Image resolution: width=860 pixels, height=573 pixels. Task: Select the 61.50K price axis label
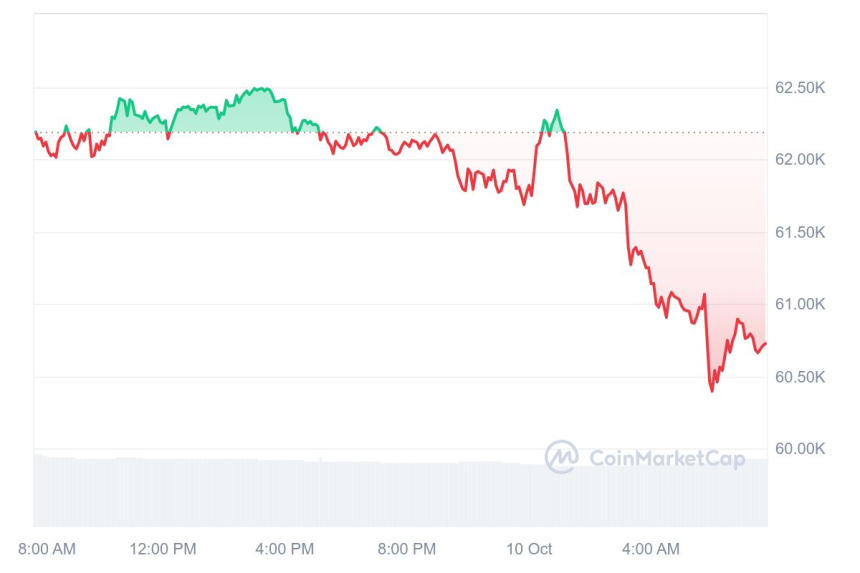click(x=800, y=232)
